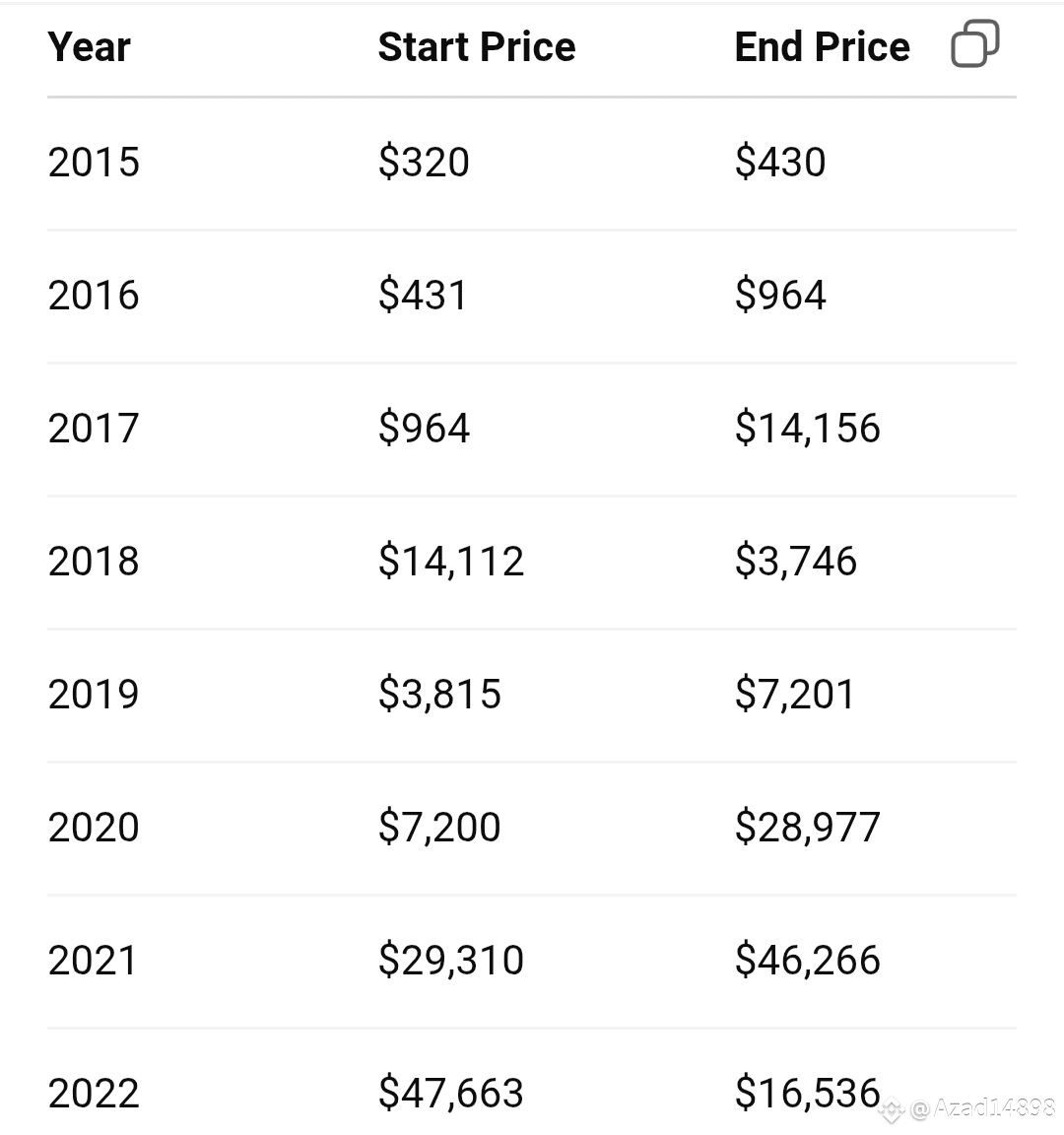1064x1135 pixels.
Task: Select the End Price column header
Action: (x=823, y=47)
